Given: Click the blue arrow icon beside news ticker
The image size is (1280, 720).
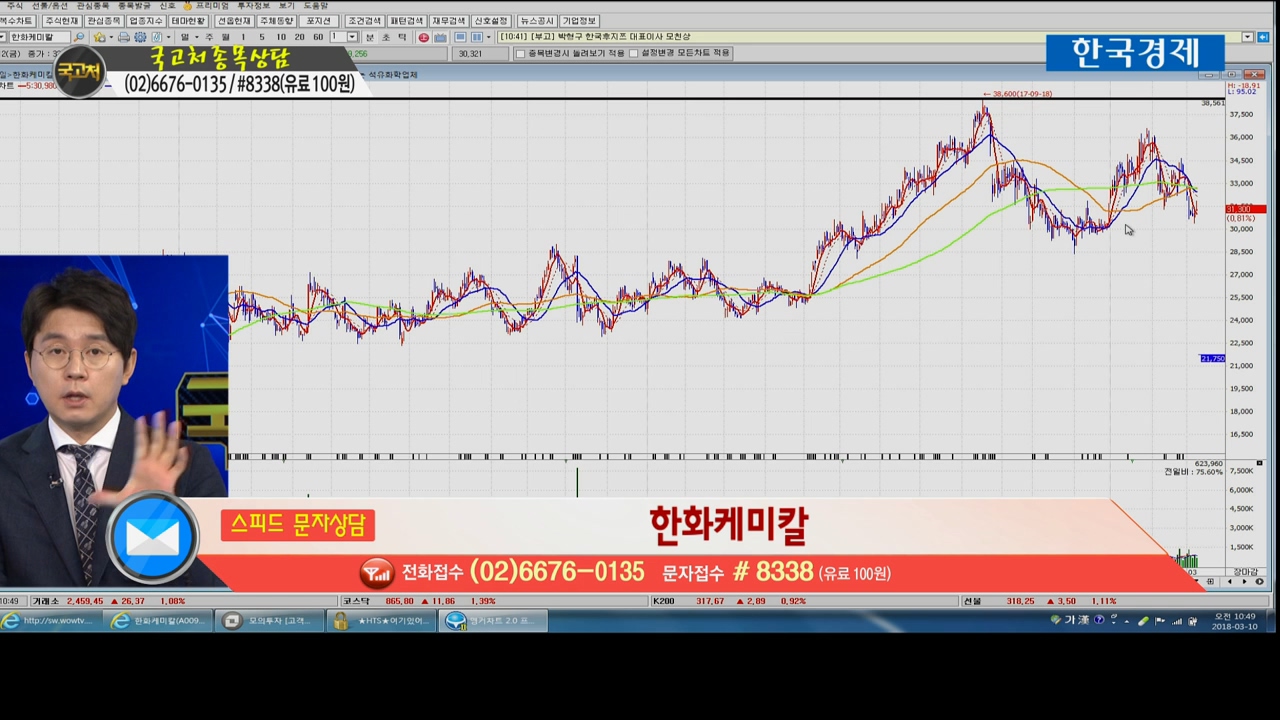Looking at the screenshot, I should [x=1263, y=37].
